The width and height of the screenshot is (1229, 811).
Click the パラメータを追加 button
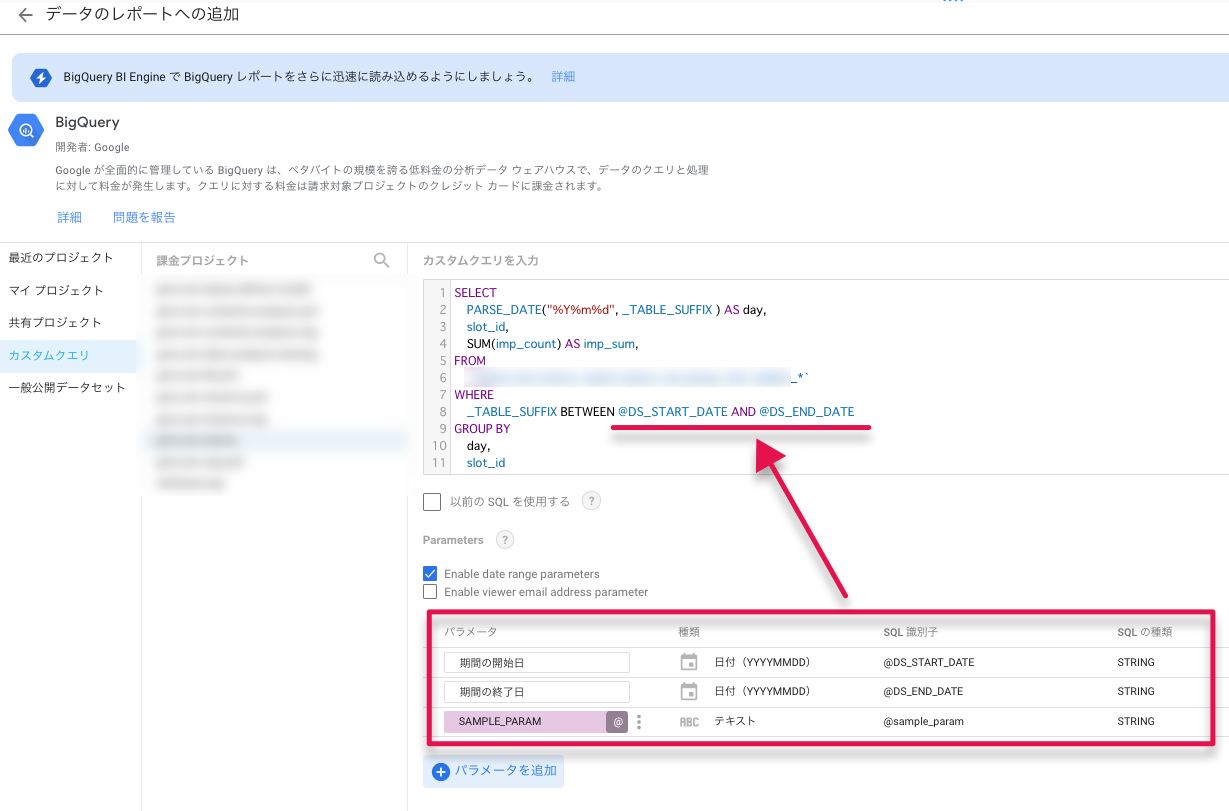pyautogui.click(x=494, y=771)
